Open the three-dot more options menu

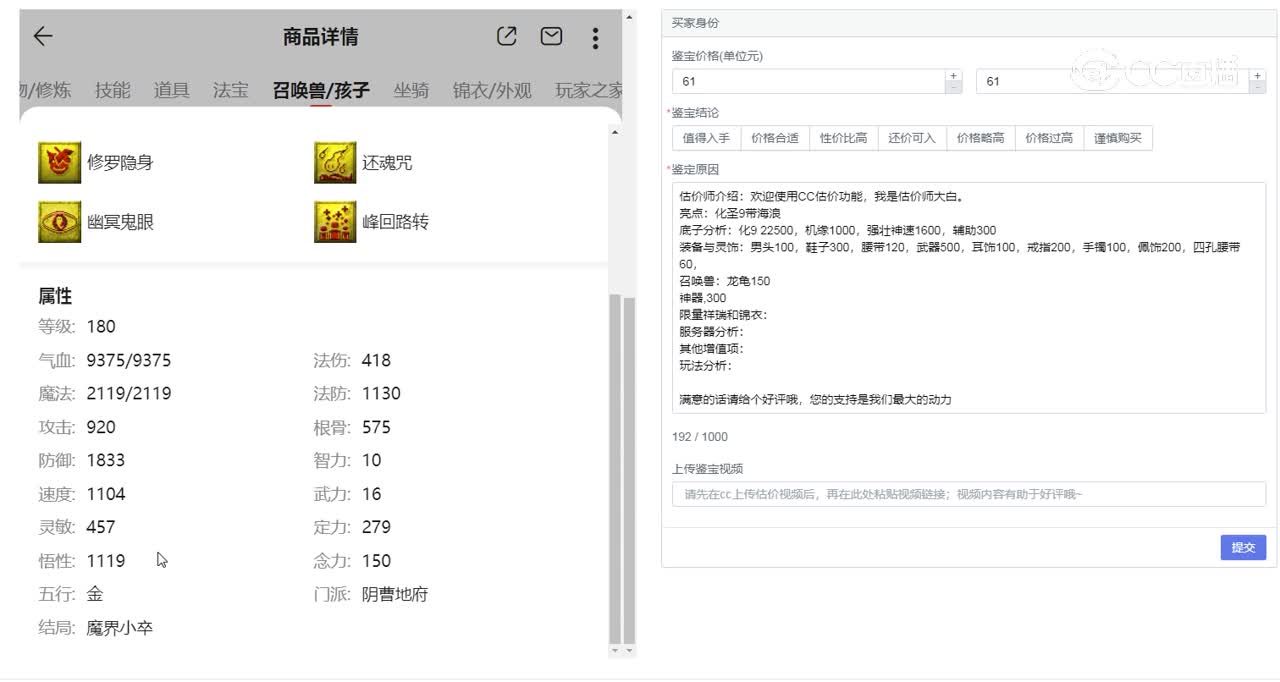point(595,37)
